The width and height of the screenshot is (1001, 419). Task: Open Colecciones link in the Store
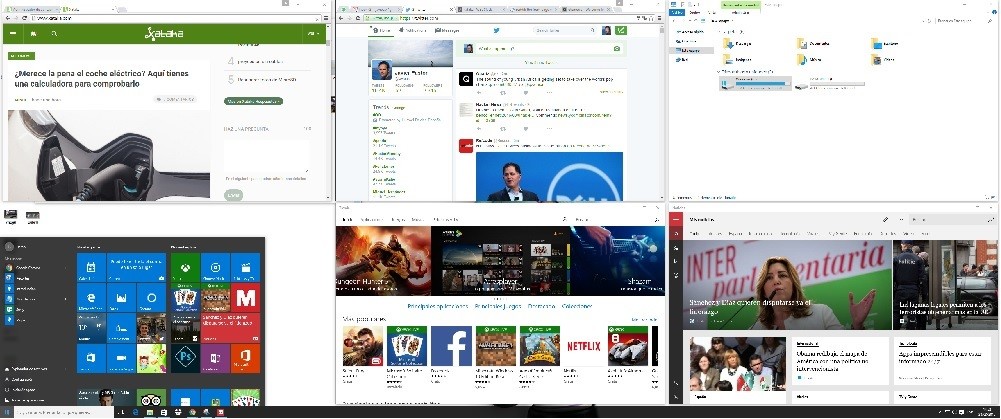click(x=577, y=307)
